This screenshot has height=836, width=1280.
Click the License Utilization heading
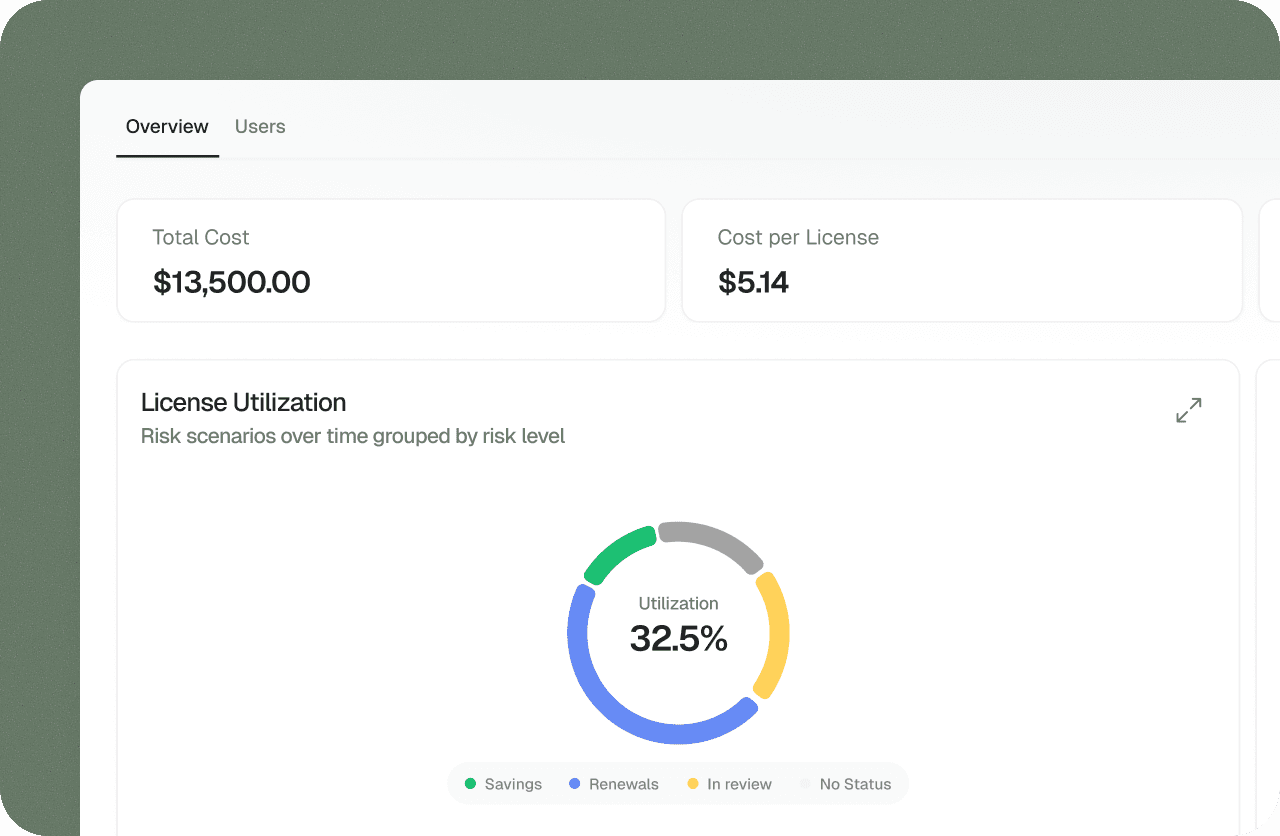click(243, 402)
